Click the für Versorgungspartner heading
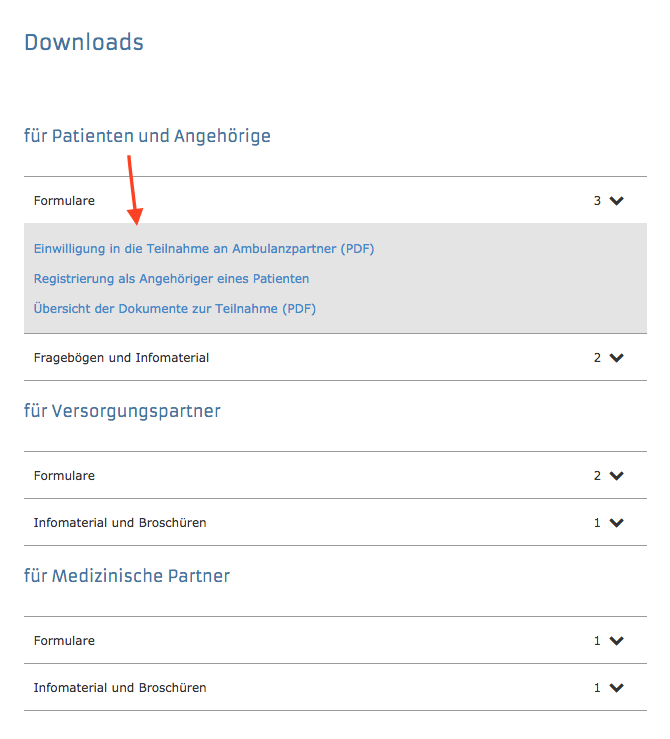 coord(123,411)
